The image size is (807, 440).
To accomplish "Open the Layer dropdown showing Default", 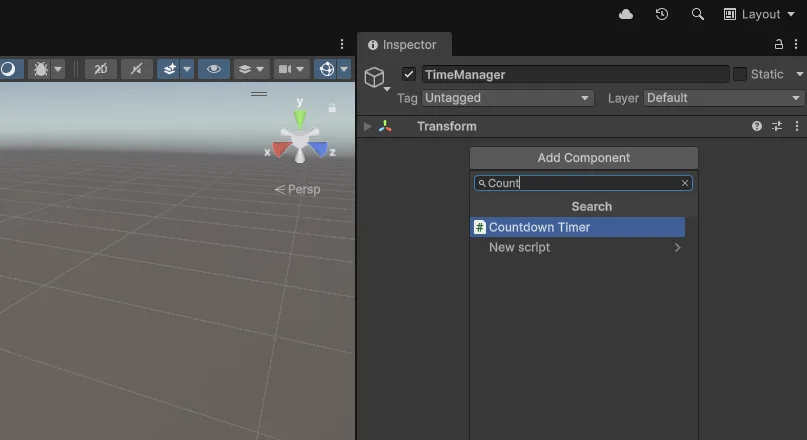I will (x=723, y=98).
